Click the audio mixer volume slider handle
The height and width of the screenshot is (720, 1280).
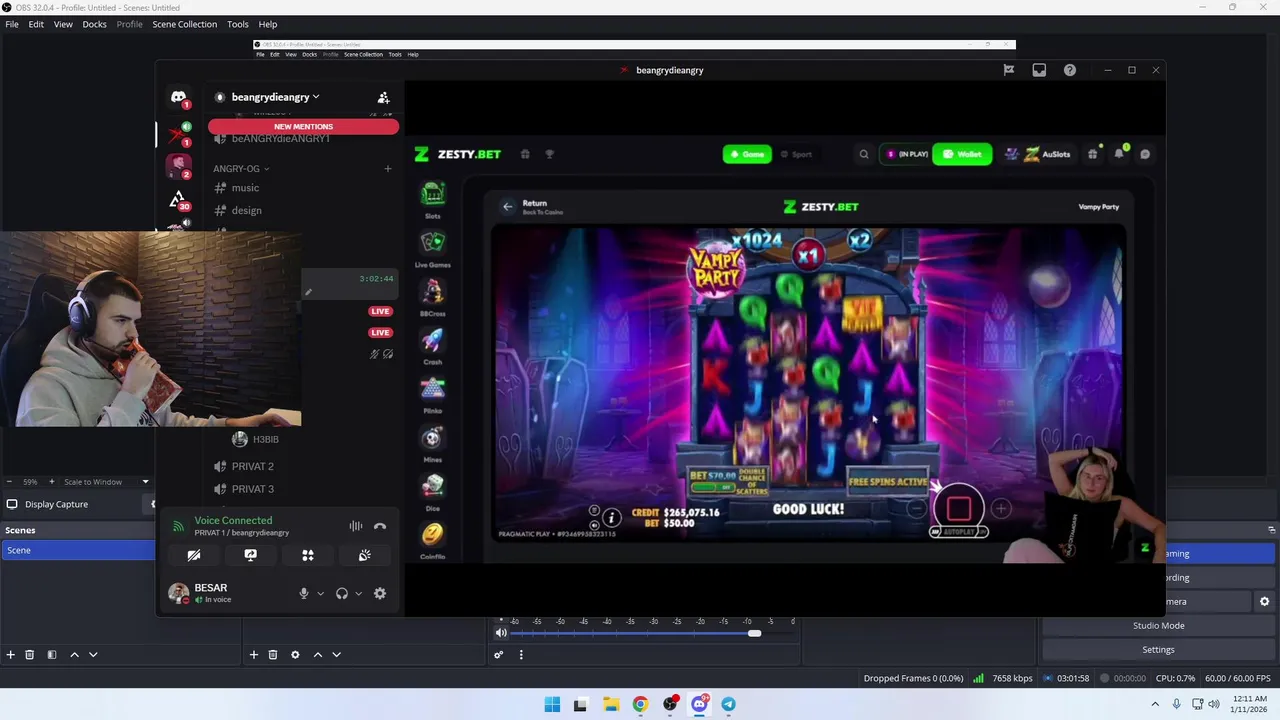point(755,633)
